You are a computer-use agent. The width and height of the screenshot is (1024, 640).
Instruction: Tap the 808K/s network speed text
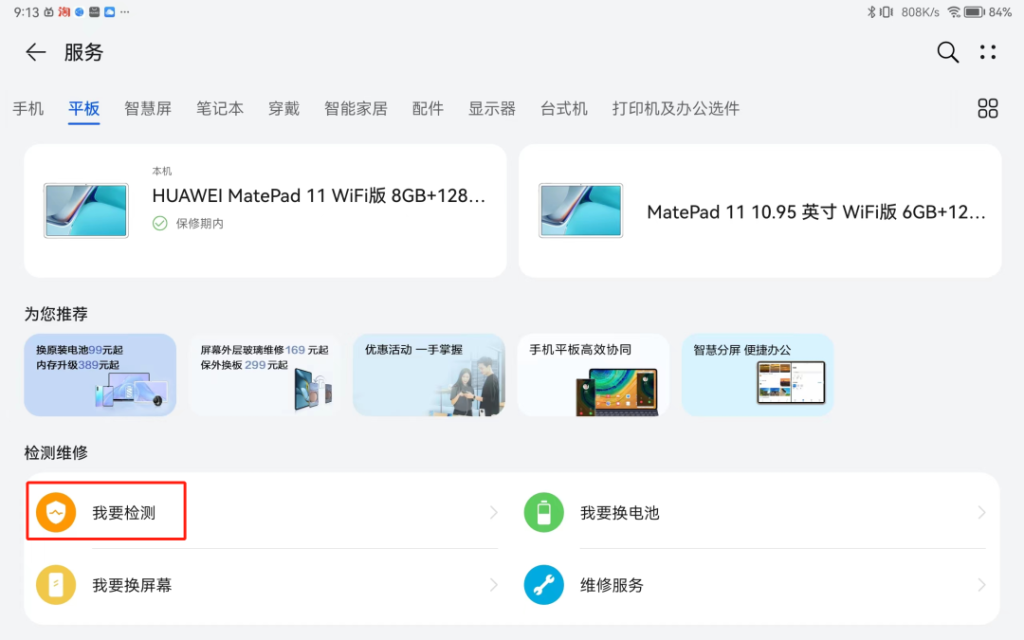tap(920, 12)
